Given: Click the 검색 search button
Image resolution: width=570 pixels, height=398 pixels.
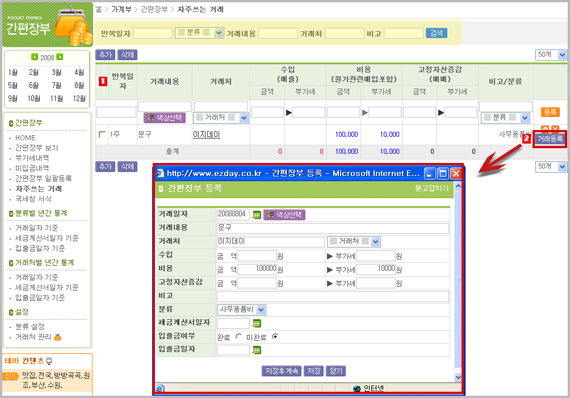Looking at the screenshot, I should pos(436,33).
